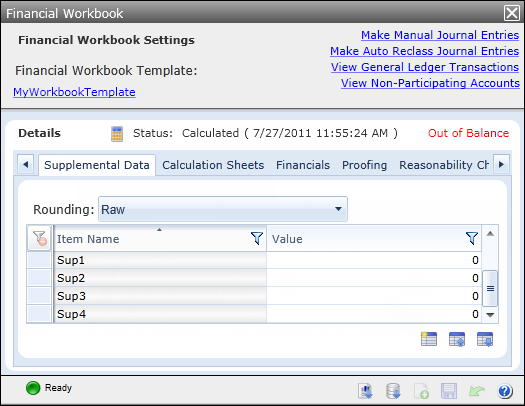The width and height of the screenshot is (525, 406).
Task: Click the database download icon
Action: 393,391
